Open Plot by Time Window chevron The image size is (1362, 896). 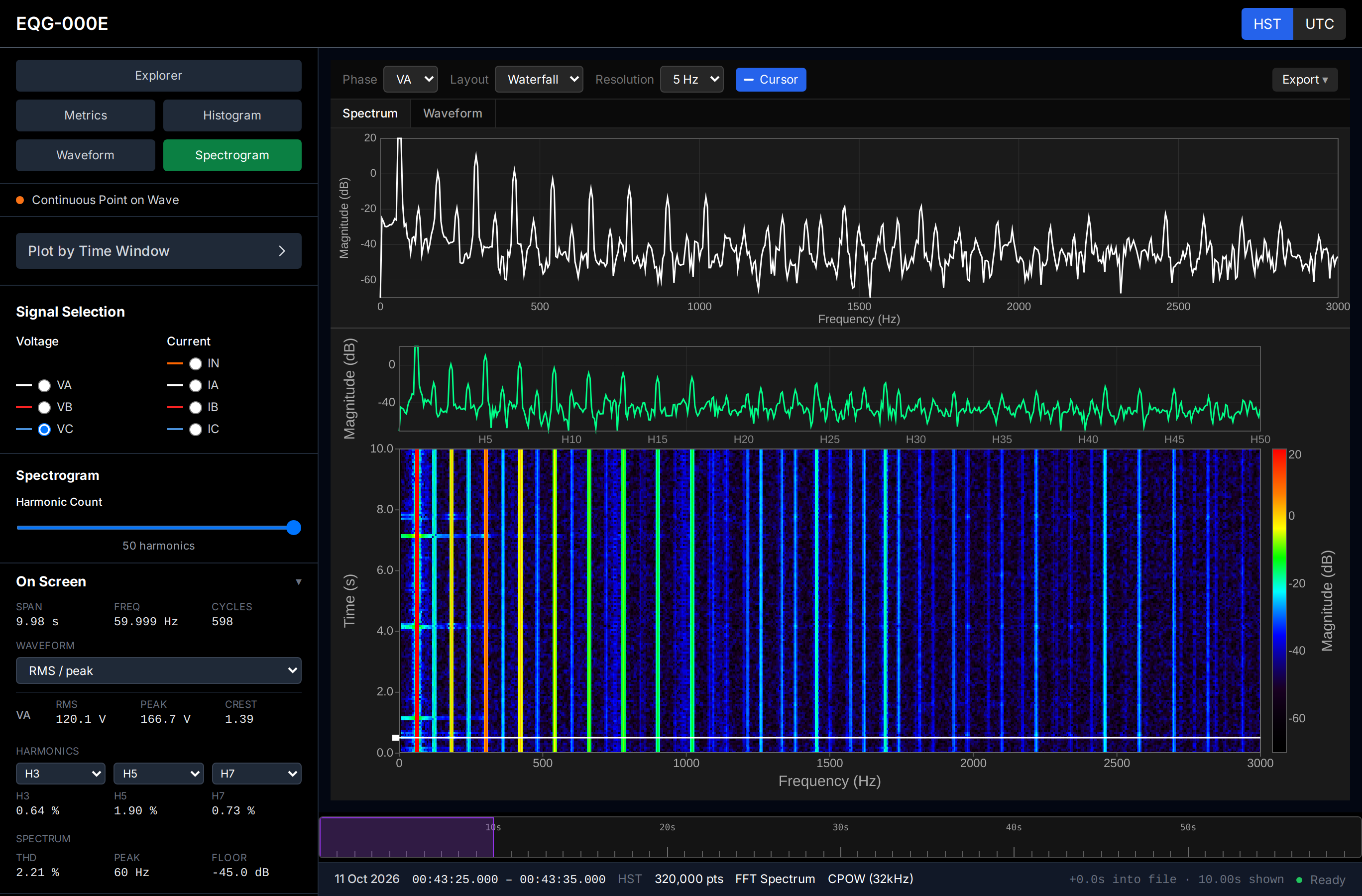point(282,250)
